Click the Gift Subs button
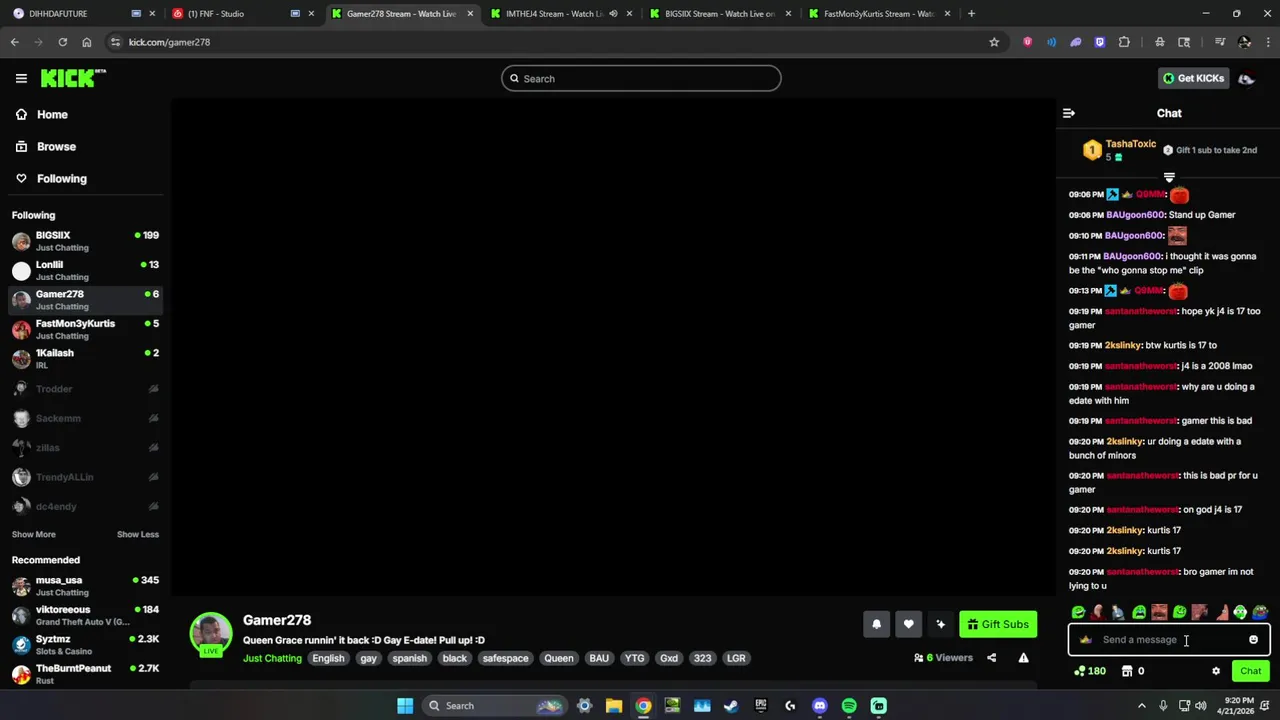The image size is (1280, 720). click(x=998, y=624)
